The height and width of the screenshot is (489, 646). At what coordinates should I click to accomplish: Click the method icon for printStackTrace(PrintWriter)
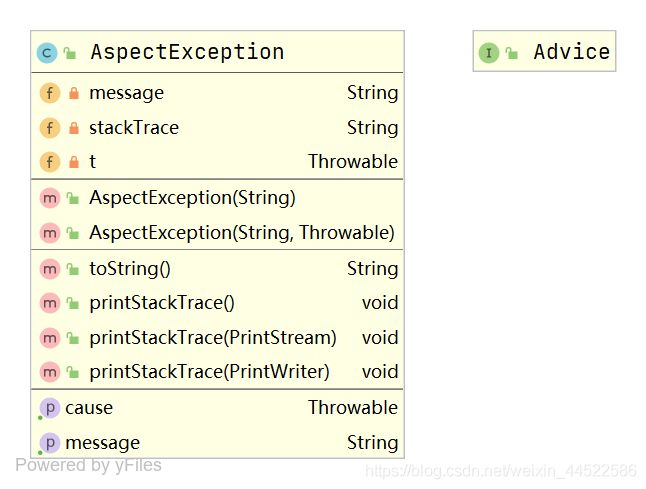[x=50, y=372]
